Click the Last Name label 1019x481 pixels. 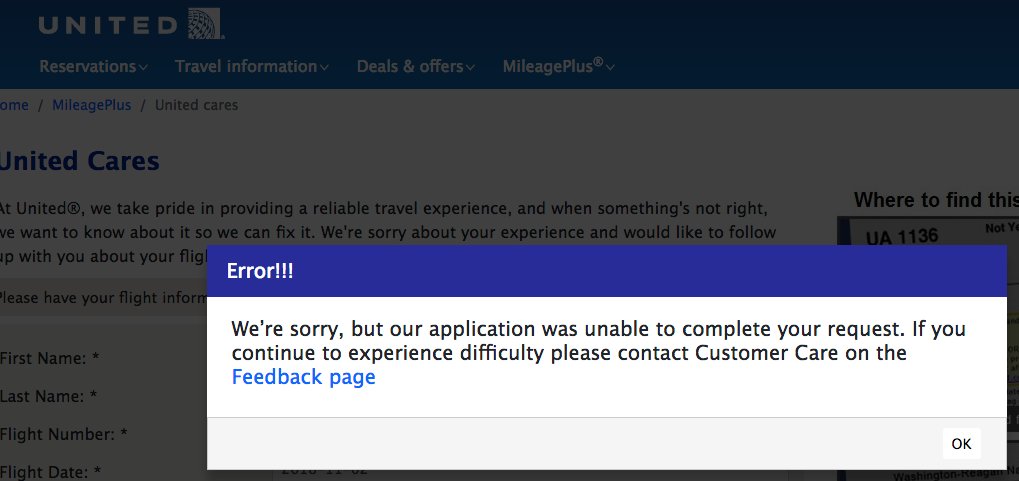[49, 396]
